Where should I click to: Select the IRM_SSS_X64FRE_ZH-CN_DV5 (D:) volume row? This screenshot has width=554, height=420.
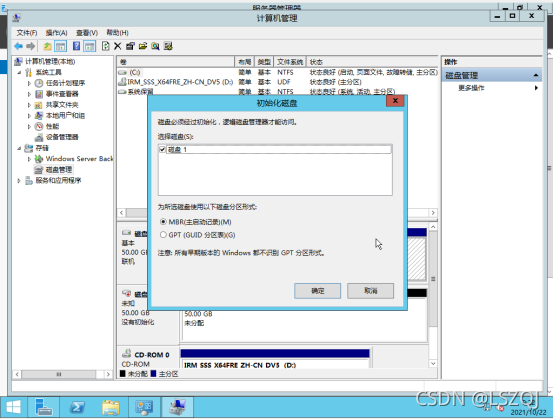[278, 82]
